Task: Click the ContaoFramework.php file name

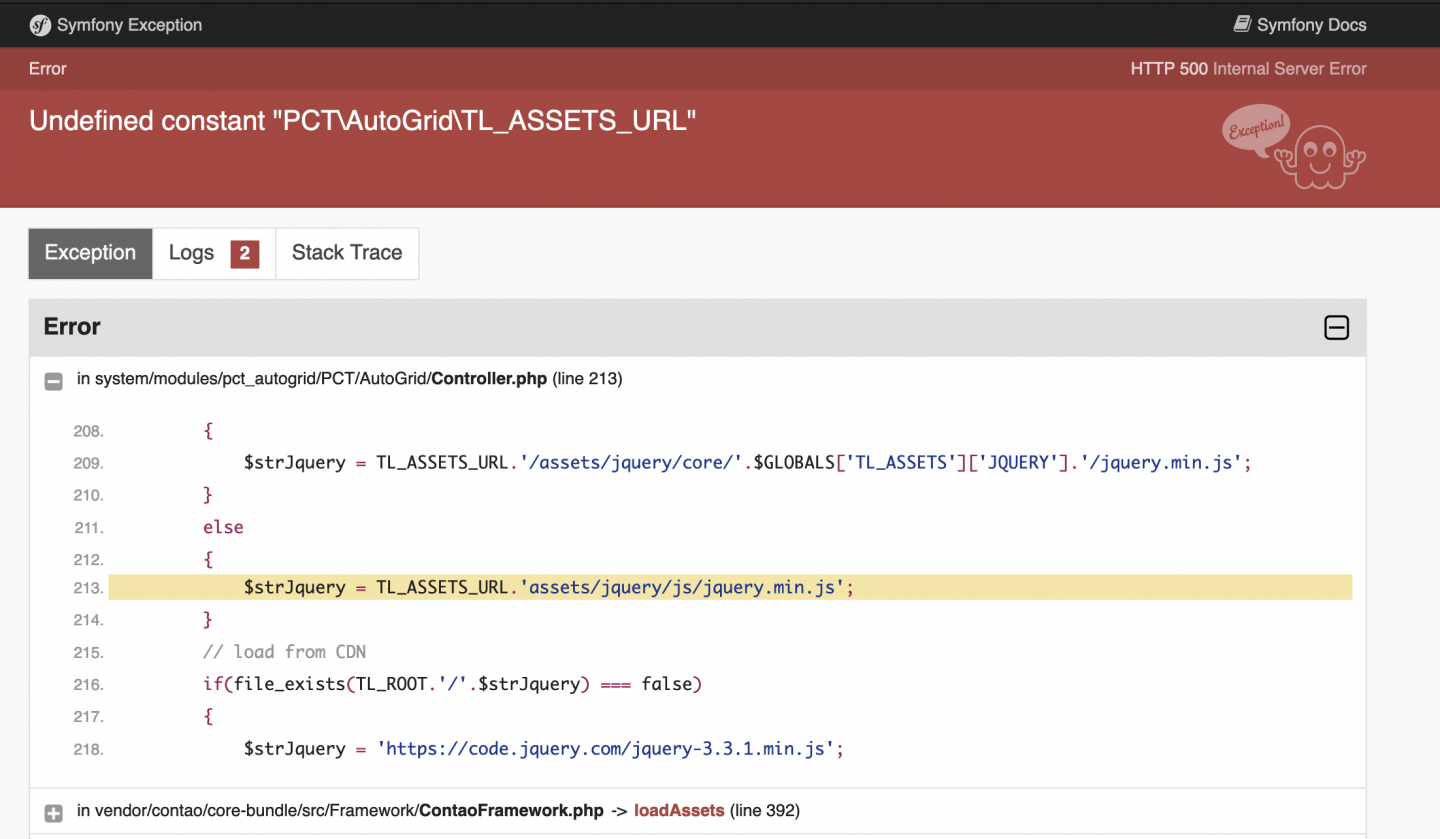Action: tap(511, 811)
